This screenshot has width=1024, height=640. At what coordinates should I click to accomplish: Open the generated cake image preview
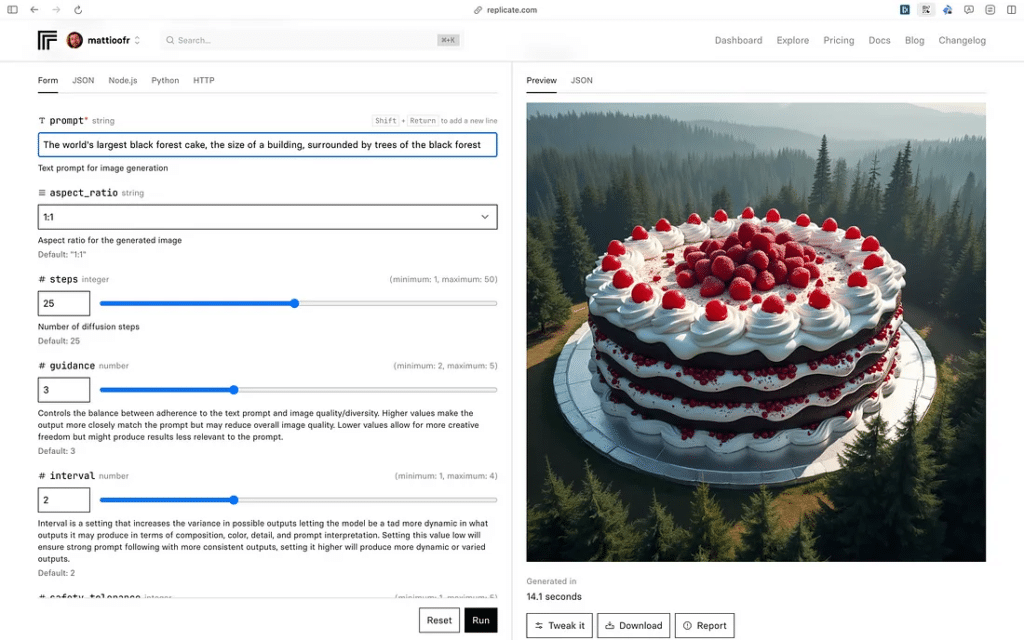coord(756,332)
